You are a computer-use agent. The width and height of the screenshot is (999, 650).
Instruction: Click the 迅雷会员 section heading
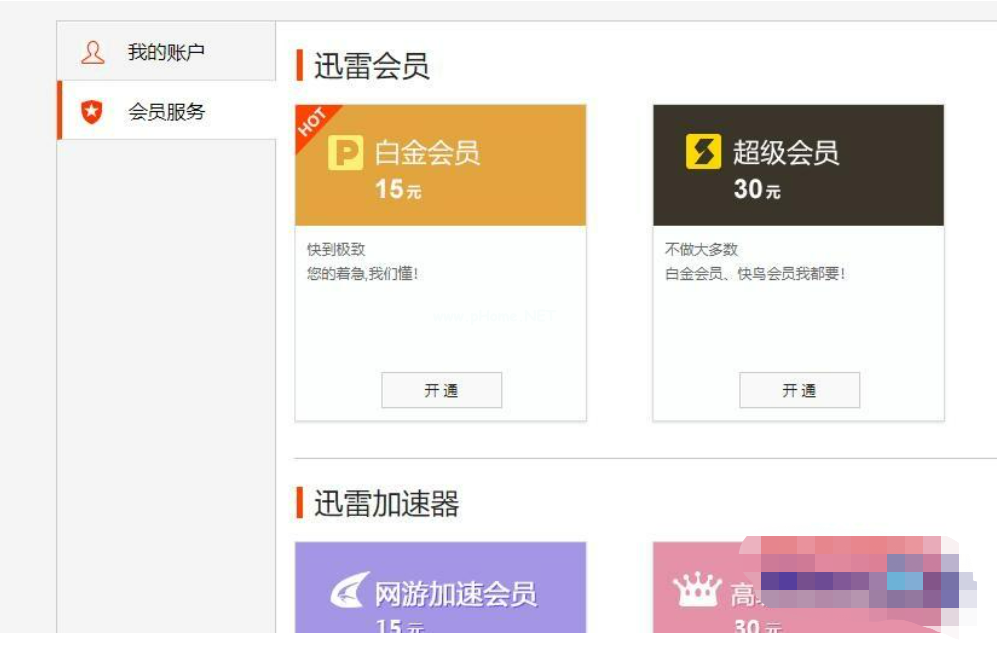(371, 67)
